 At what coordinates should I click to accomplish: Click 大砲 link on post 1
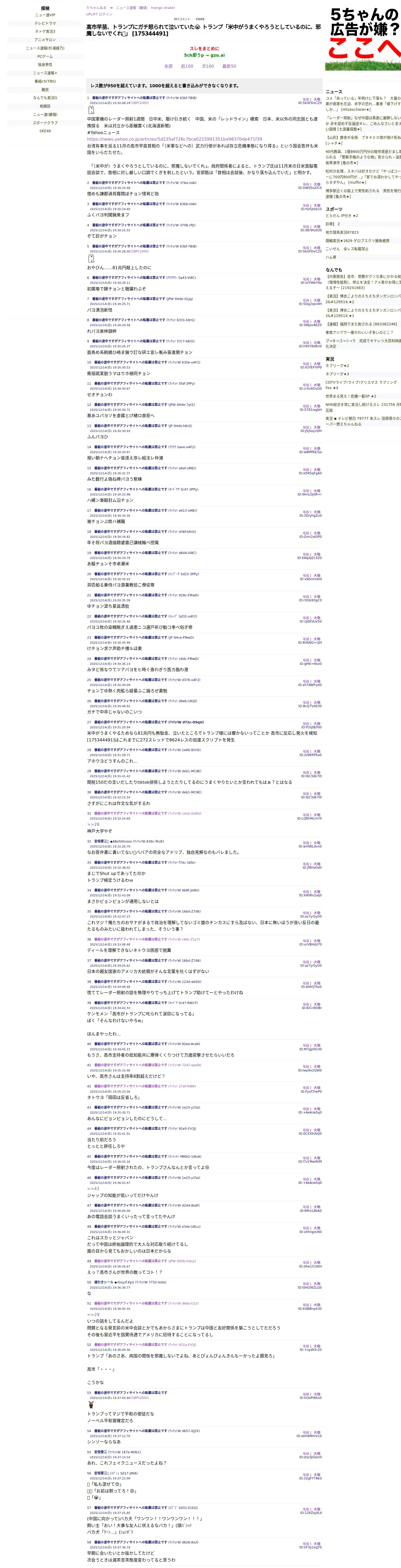click(x=317, y=99)
